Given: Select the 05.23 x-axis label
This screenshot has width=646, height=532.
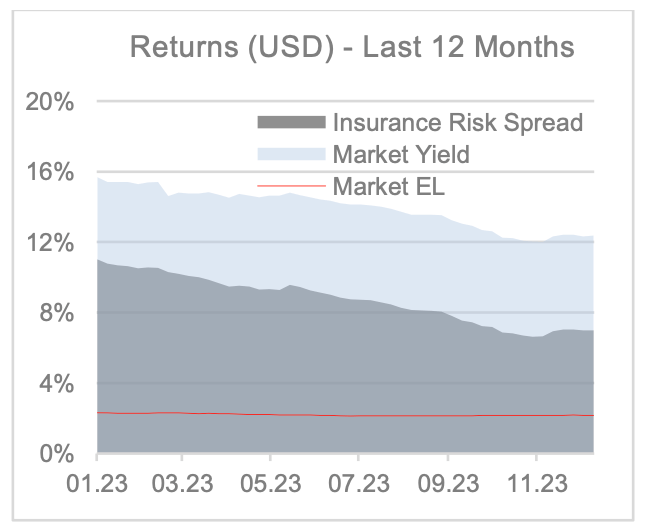Looking at the screenshot, I should pyautogui.click(x=270, y=485).
